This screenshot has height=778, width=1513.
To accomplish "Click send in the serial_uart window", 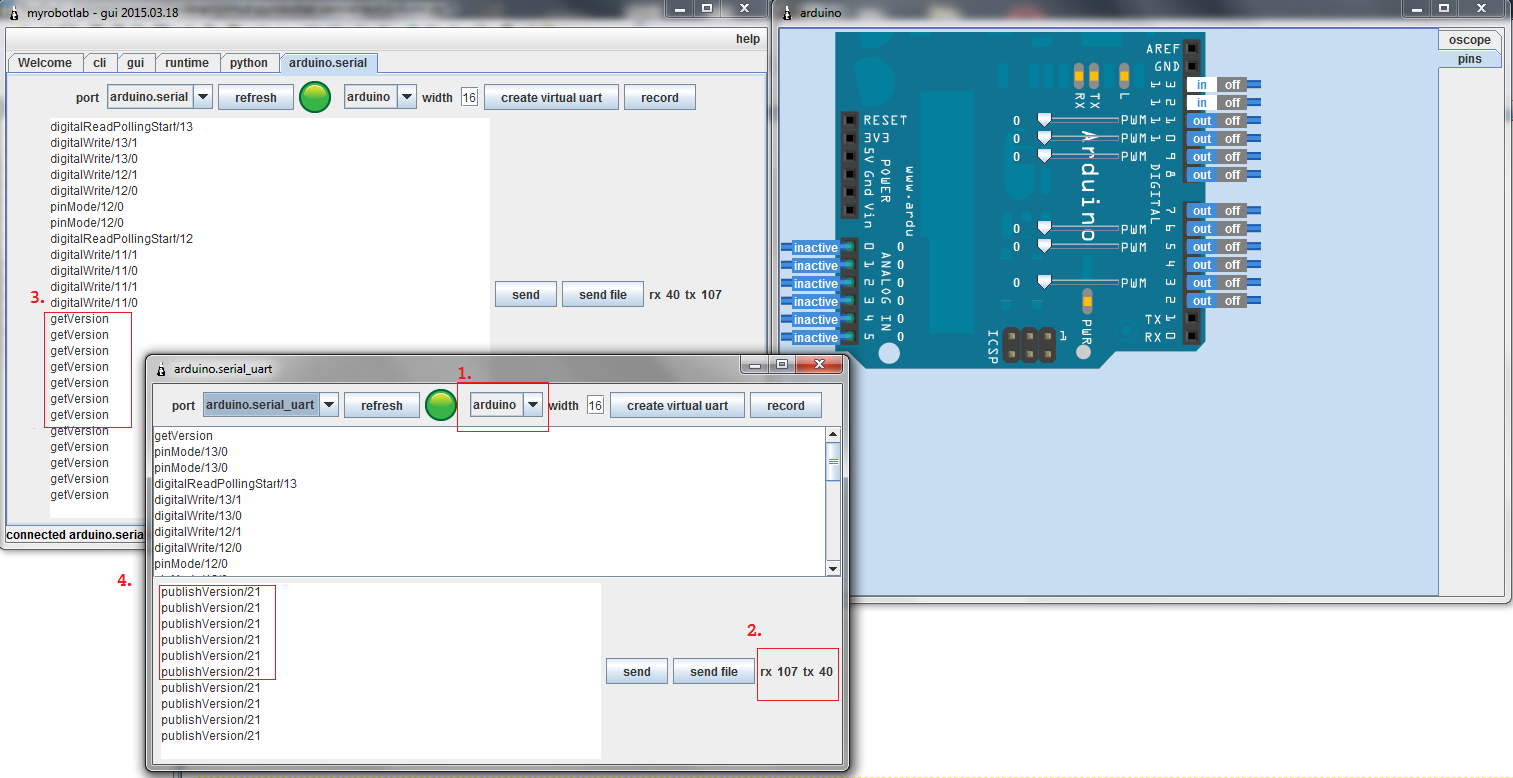I will pos(637,672).
